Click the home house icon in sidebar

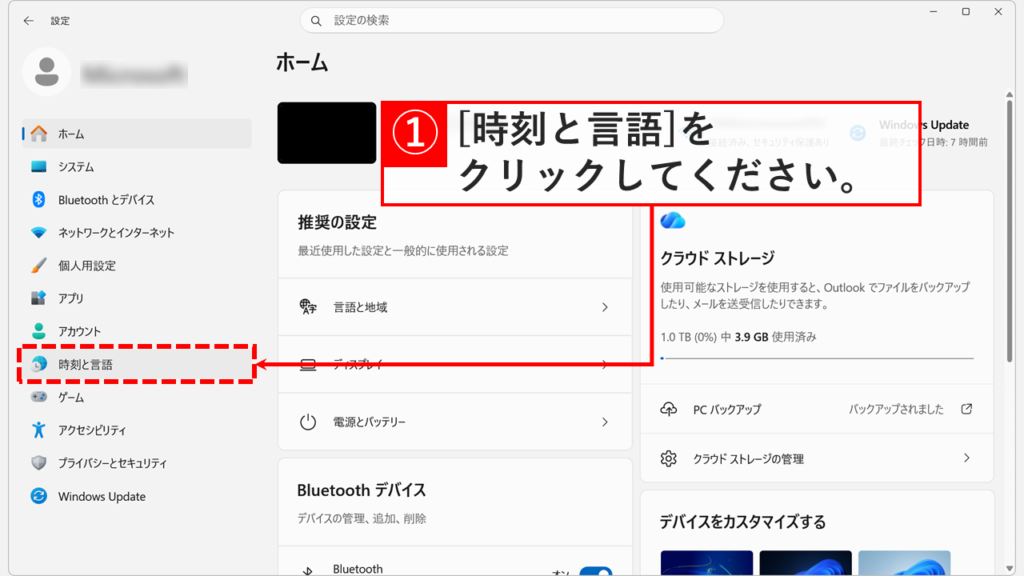[x=39, y=134]
